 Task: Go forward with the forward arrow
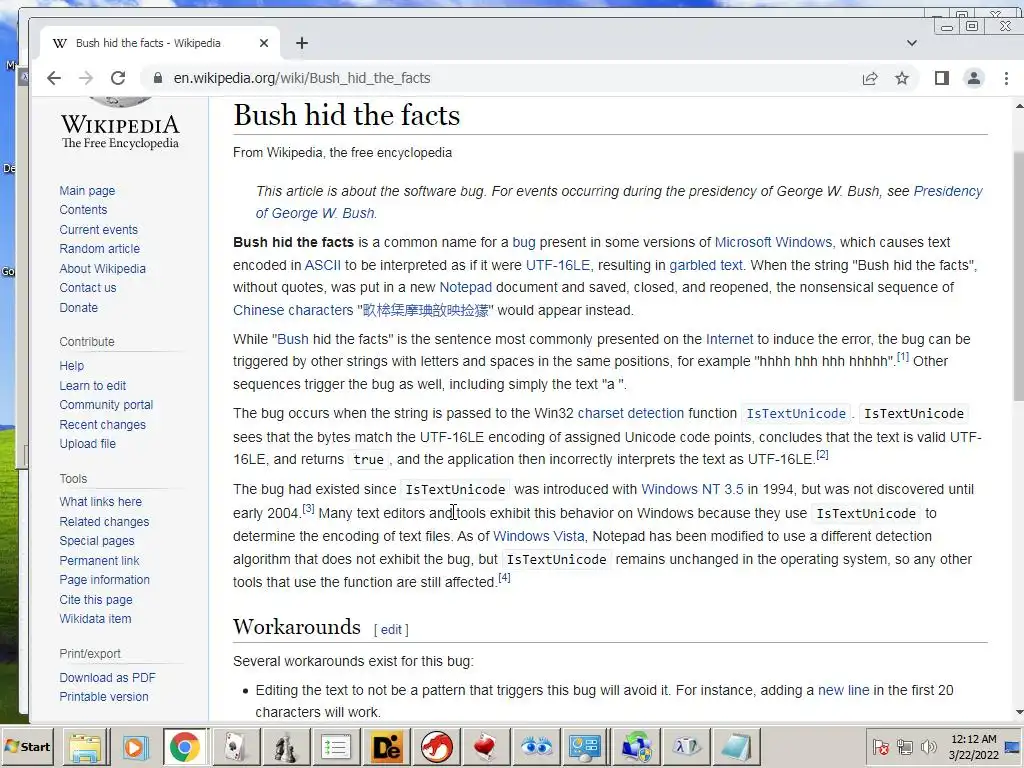point(86,78)
